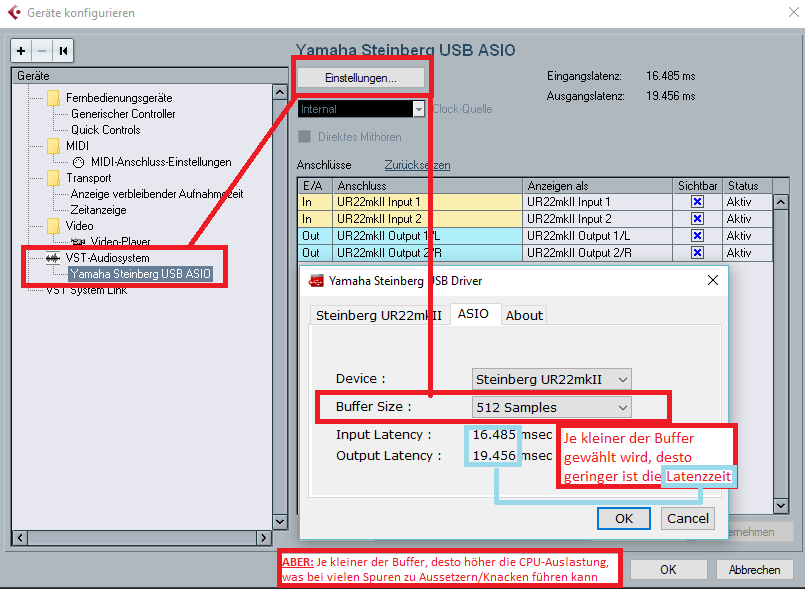Click the Cubase logo in title bar

click(14, 12)
